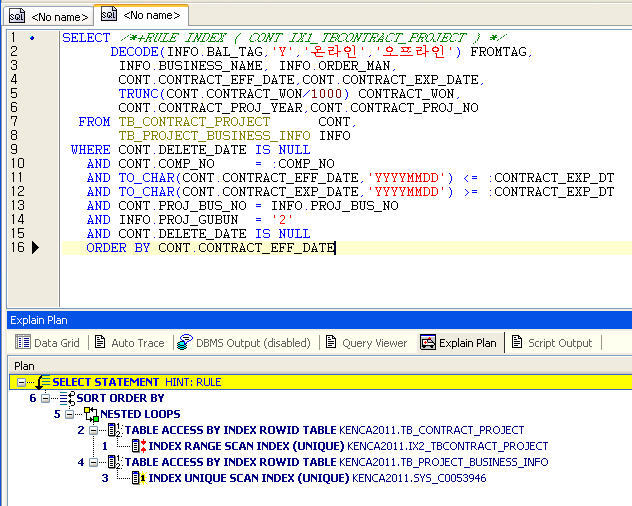Switch to the first <No name> SQL tab

click(x=49, y=17)
